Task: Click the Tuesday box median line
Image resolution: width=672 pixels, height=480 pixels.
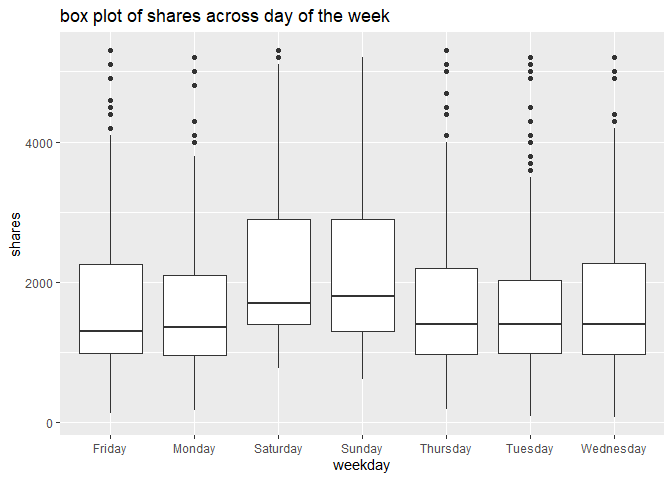Action: tap(529, 324)
